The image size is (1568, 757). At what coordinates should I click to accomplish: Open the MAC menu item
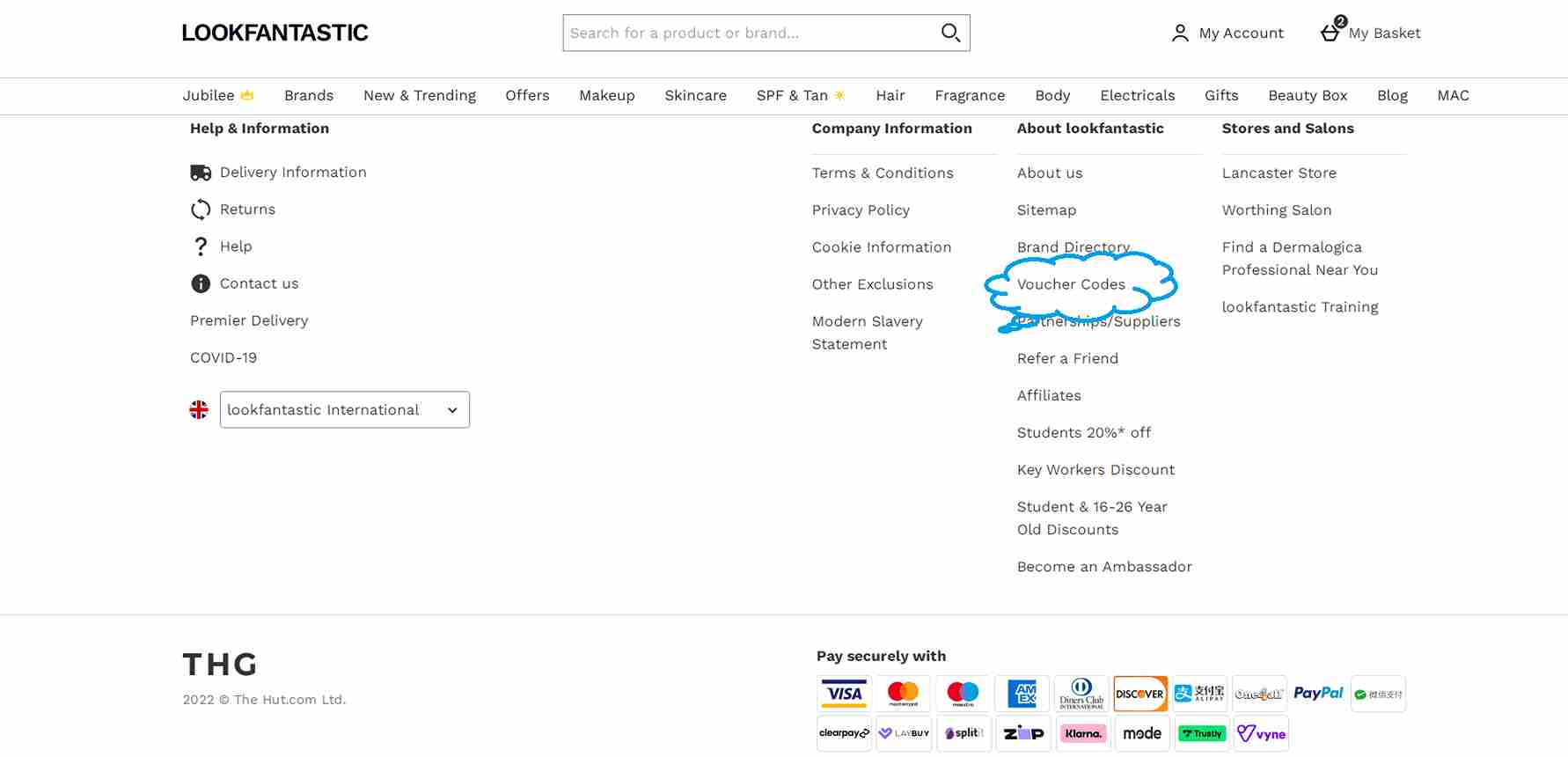(1453, 95)
